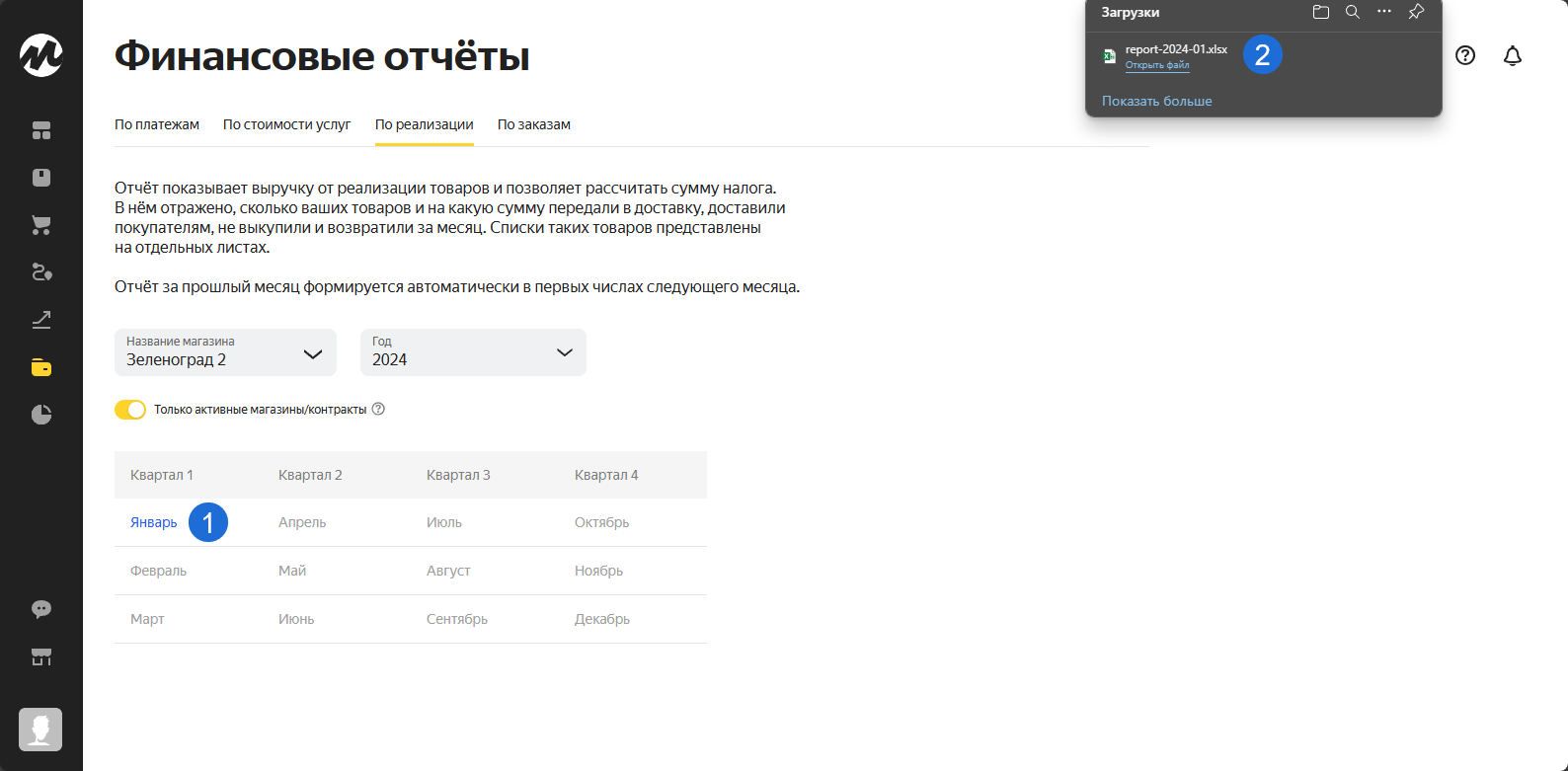Click the Март month cell
This screenshot has width=1568, height=771.
tap(147, 619)
